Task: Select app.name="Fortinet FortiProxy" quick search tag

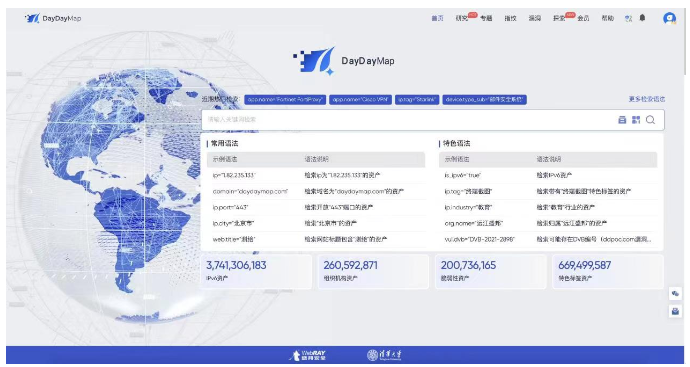Action: tap(285, 99)
